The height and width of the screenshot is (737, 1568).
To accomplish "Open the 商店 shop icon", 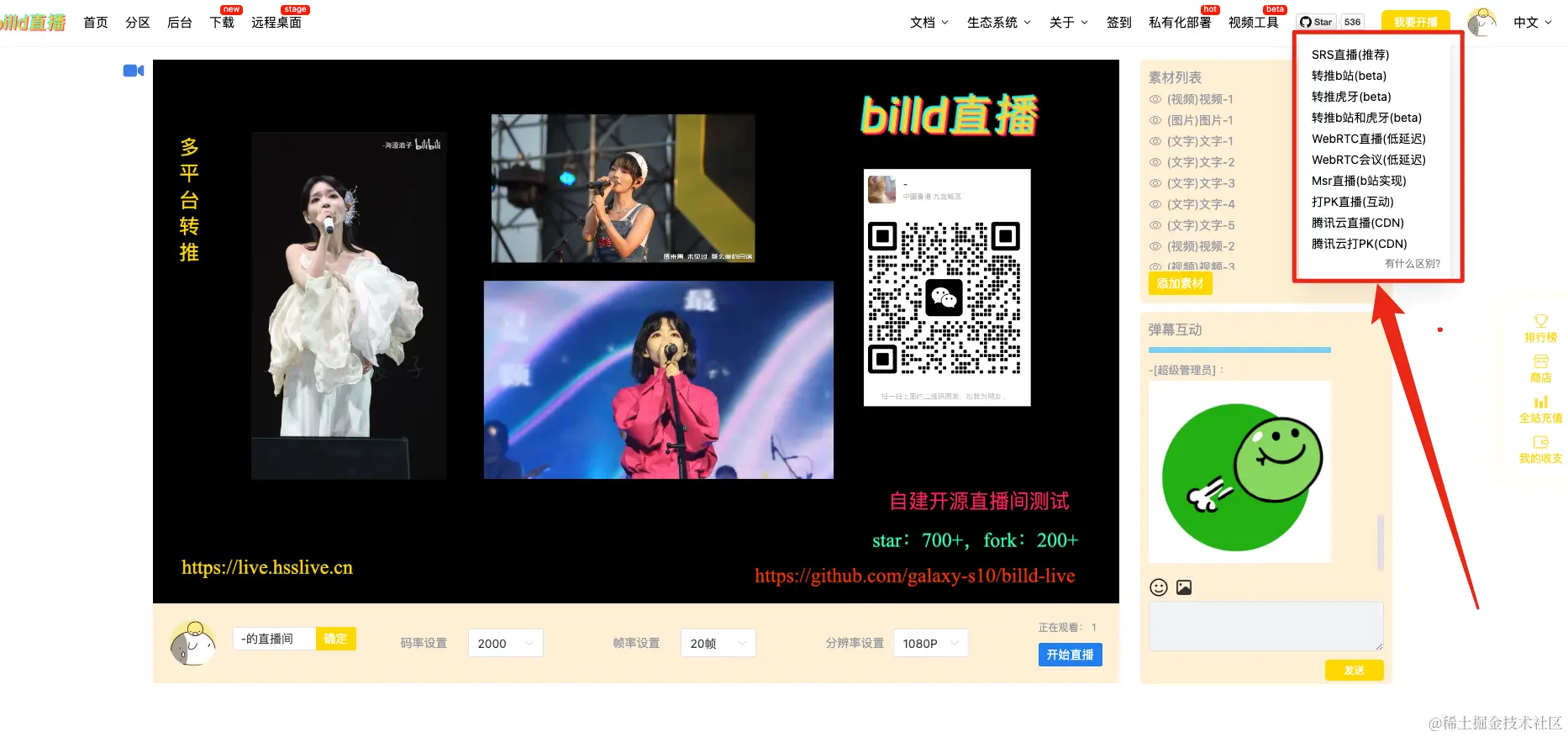I will click(x=1540, y=361).
